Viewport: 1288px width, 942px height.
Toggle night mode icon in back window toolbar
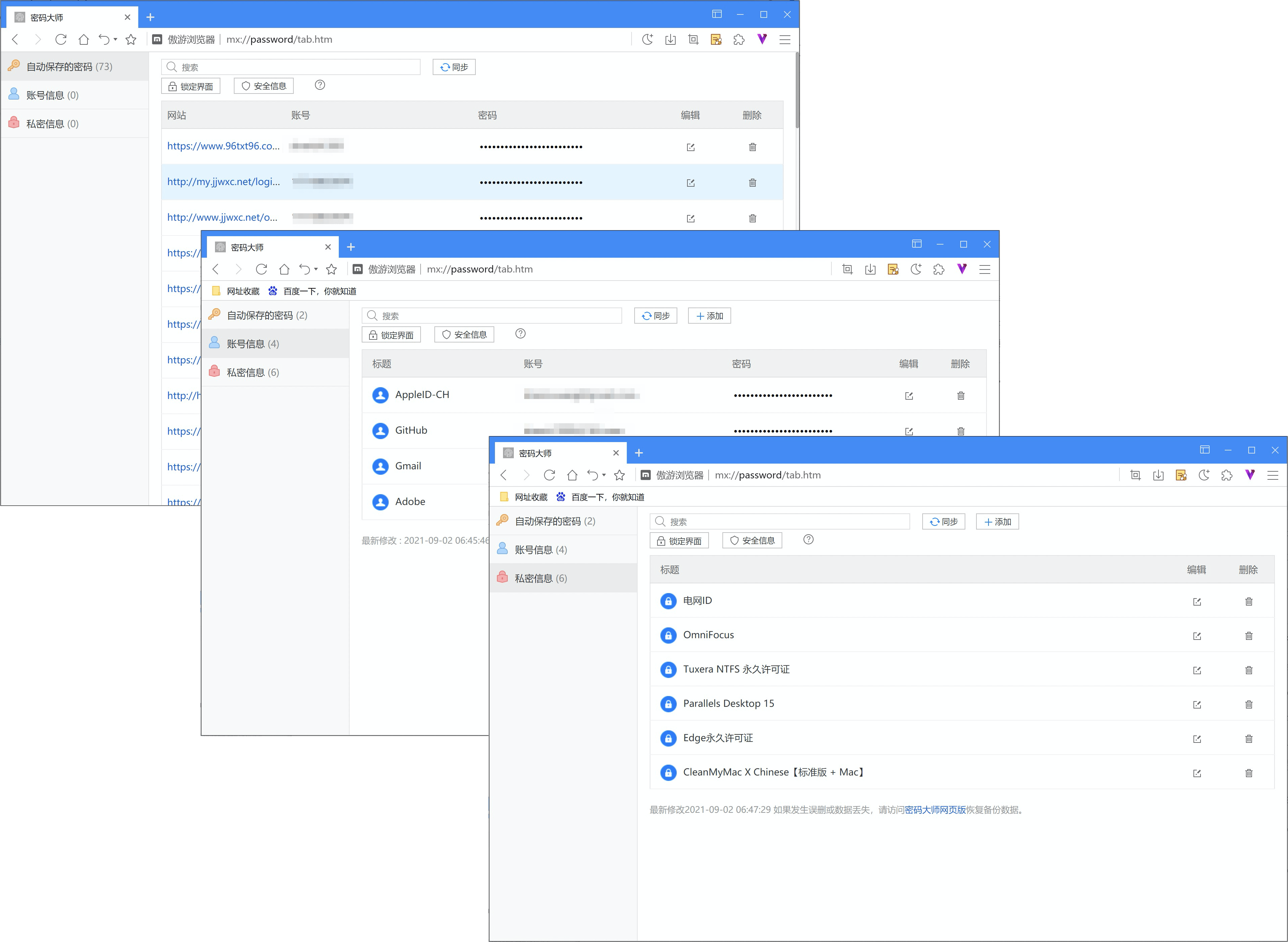[x=647, y=39]
